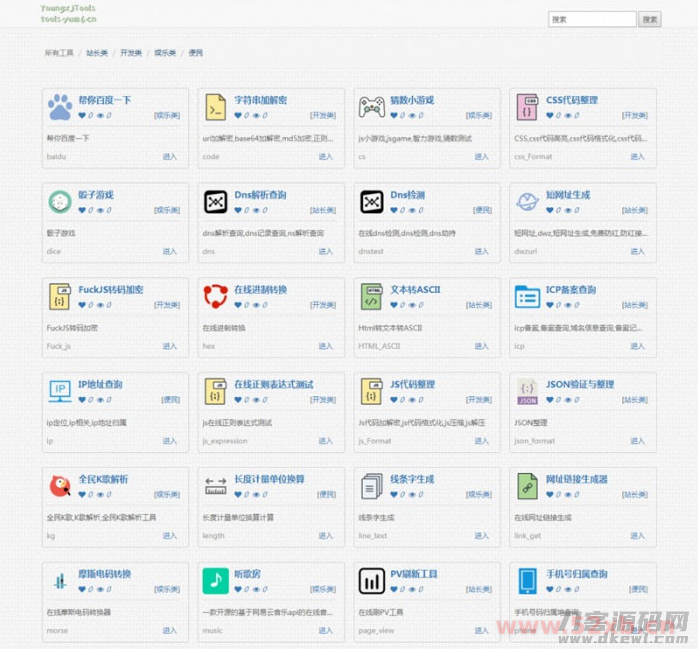Select the CSS代码整理 file icon
This screenshot has height=649, width=698.
(x=528, y=107)
